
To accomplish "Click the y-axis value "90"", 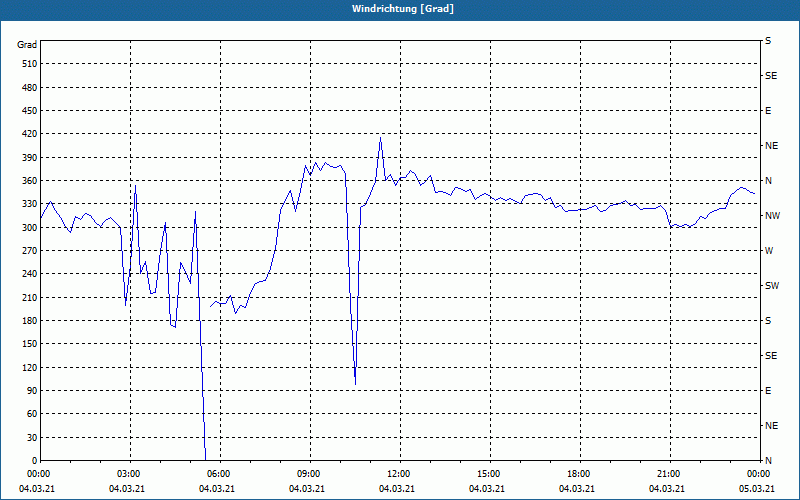I will pyautogui.click(x=32, y=391).
